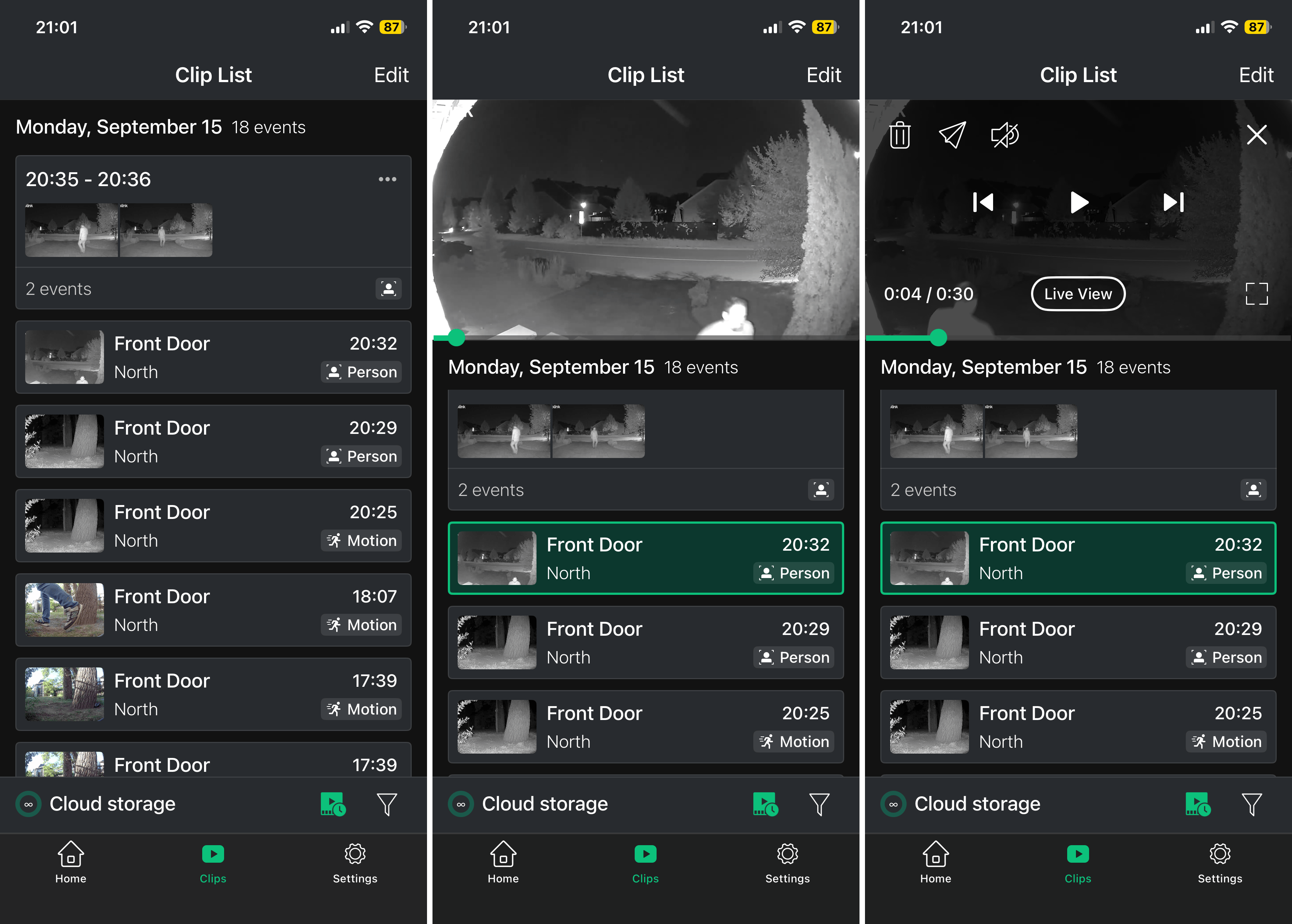Toggle the muted speaker icon on the video

[1005, 135]
